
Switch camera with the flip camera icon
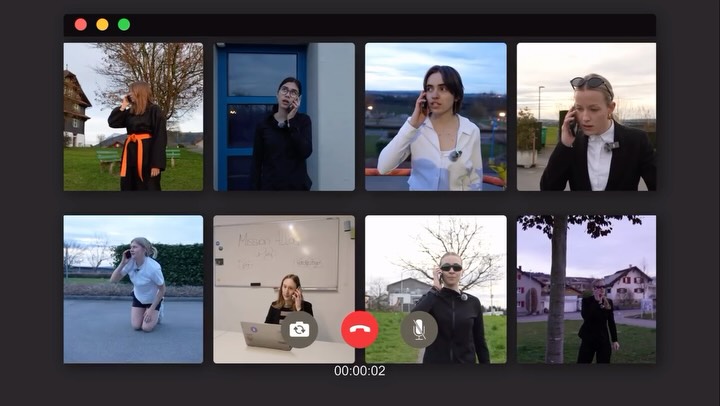pos(299,329)
